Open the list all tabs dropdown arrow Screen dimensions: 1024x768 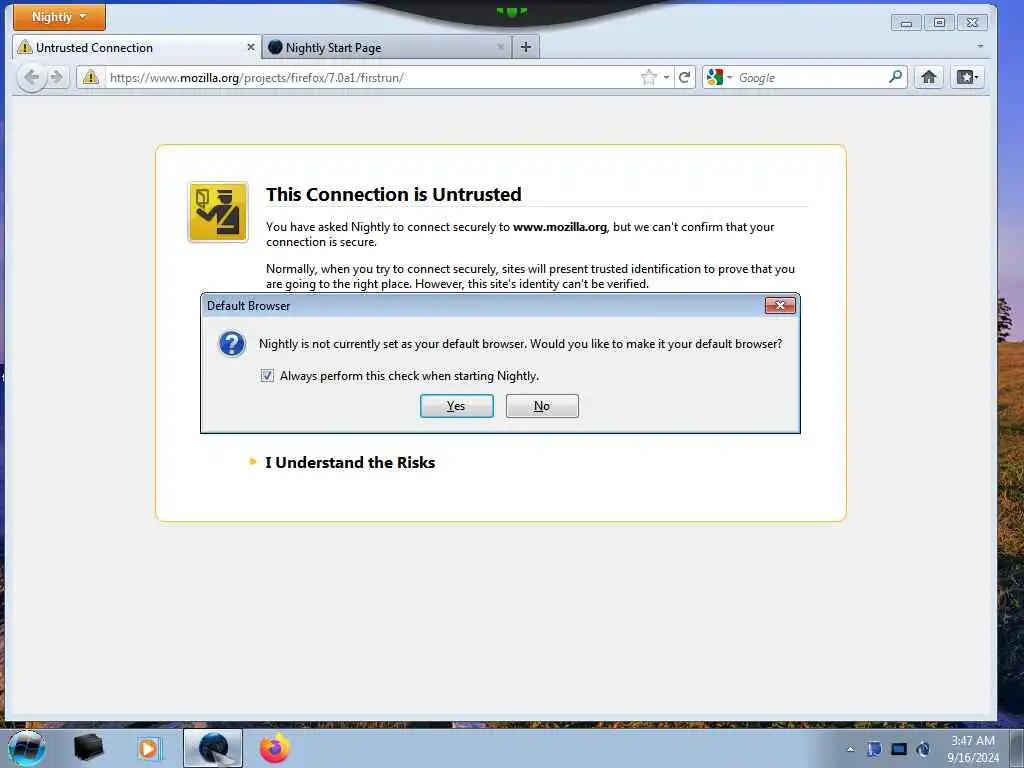(980, 46)
